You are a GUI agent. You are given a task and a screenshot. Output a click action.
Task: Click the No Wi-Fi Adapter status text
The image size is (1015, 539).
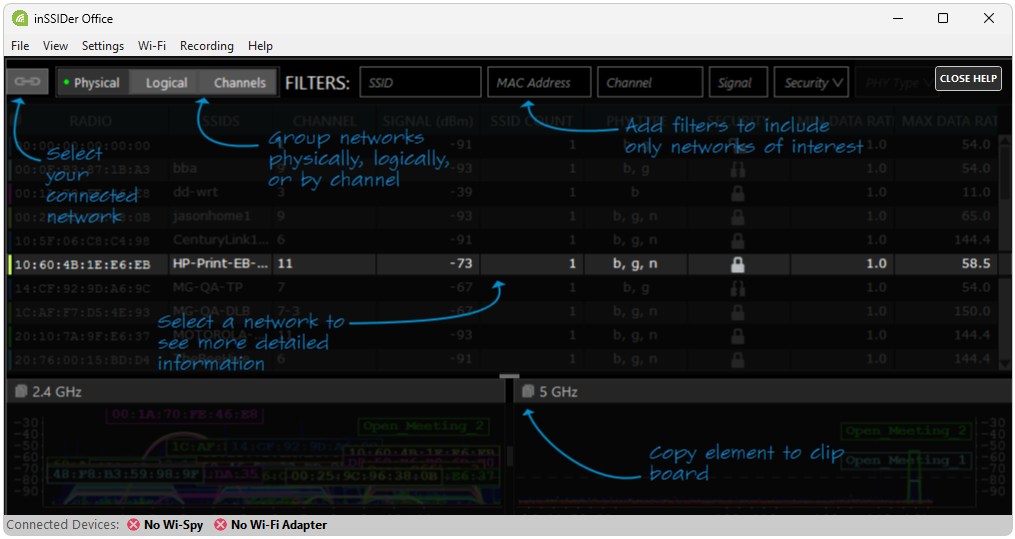279,525
